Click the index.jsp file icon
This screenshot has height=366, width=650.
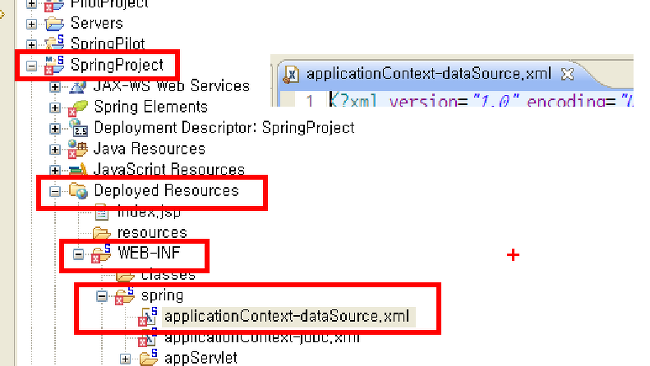(x=102, y=213)
